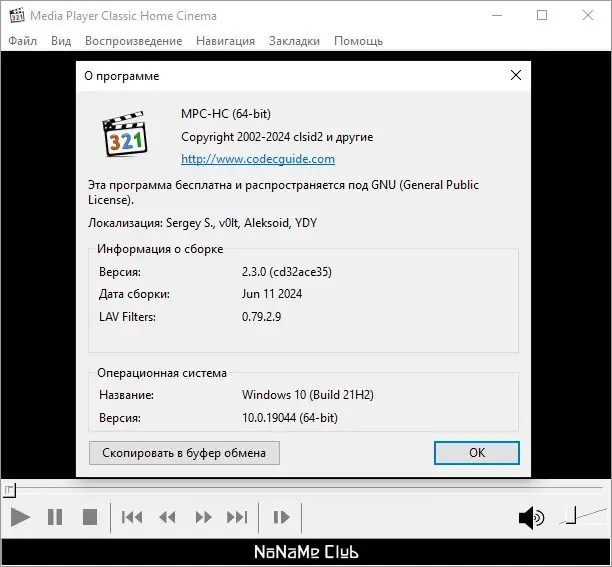This screenshot has height=567, width=612.
Task: Click the seek bar thumb
Action: pos(9,490)
